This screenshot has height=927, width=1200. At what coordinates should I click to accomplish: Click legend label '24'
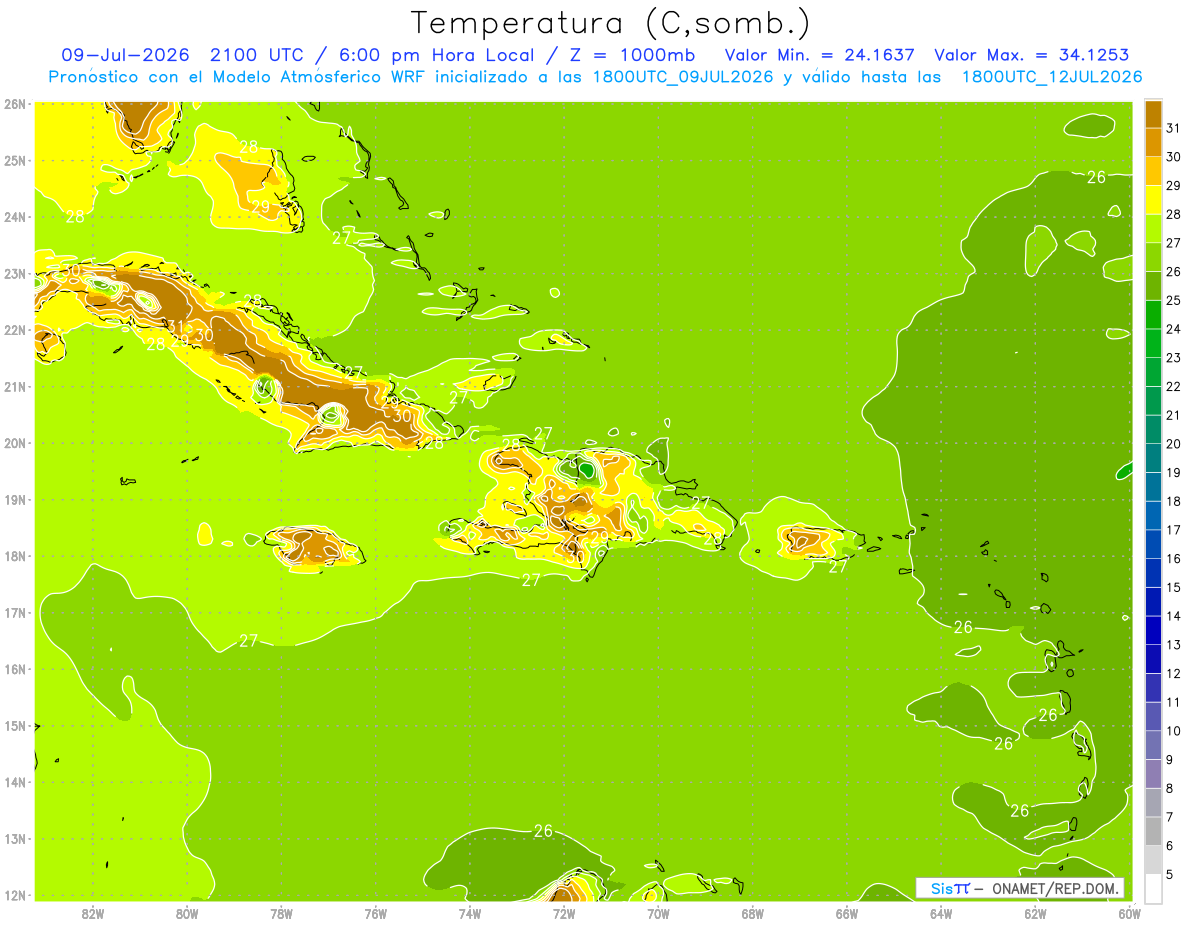[x=1174, y=329]
